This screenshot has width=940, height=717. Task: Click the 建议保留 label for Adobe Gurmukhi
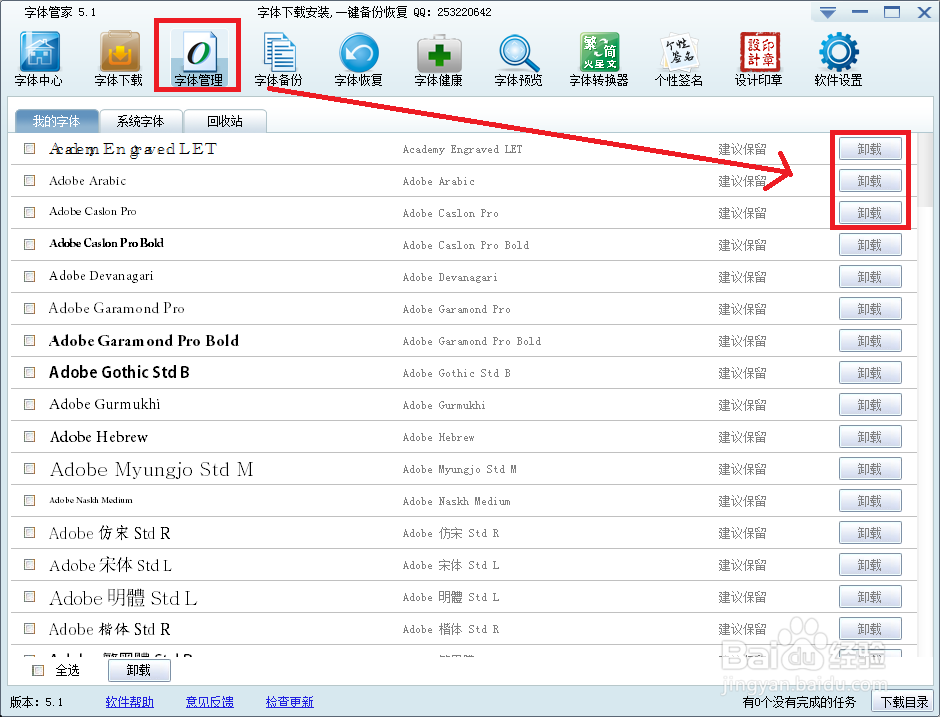(x=742, y=405)
